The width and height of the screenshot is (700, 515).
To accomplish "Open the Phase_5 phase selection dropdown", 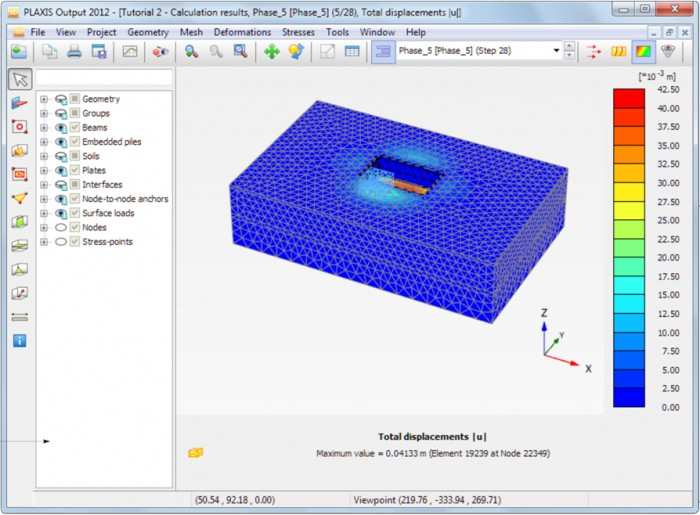I will pos(556,50).
